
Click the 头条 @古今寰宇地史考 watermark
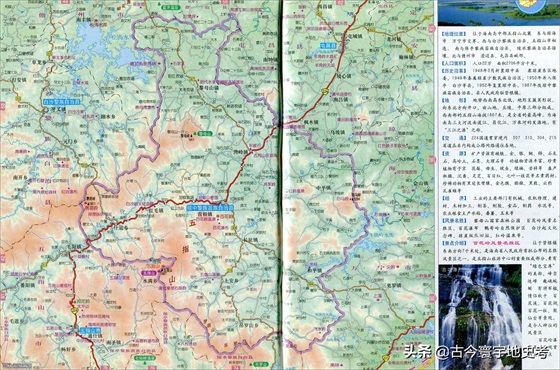(x=477, y=352)
